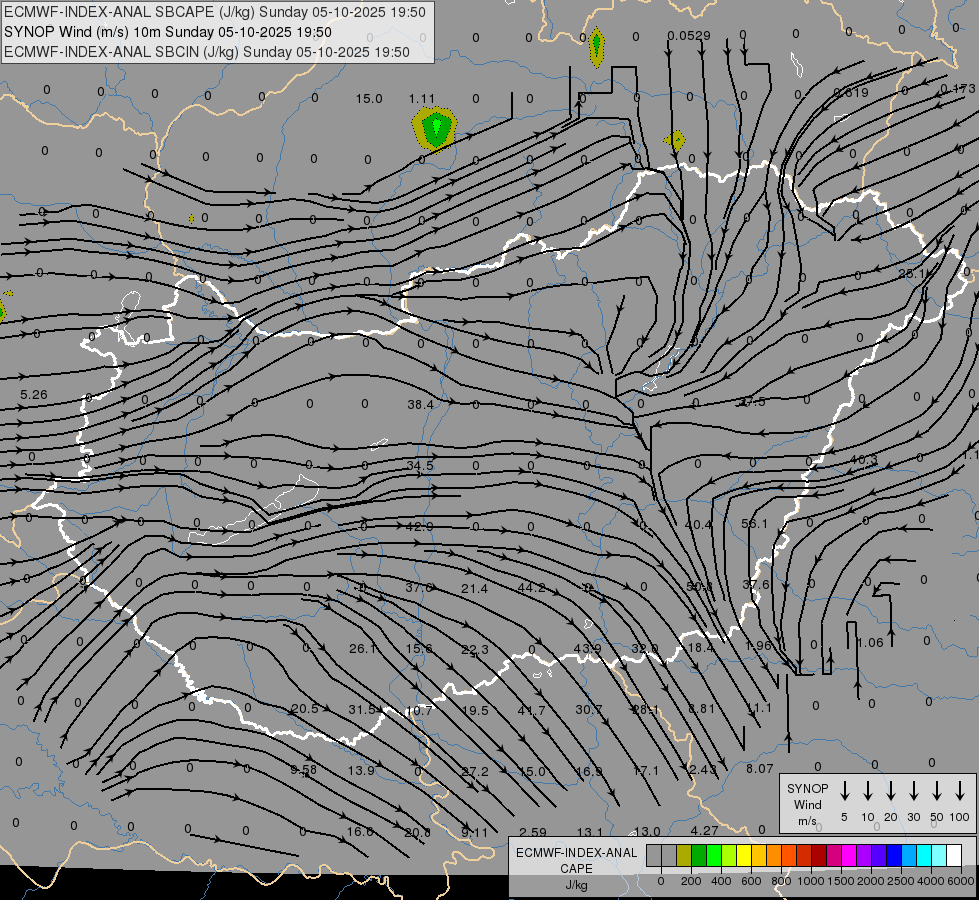979x900 pixels.
Task: Click the map value 18.4
Action: pos(700,648)
